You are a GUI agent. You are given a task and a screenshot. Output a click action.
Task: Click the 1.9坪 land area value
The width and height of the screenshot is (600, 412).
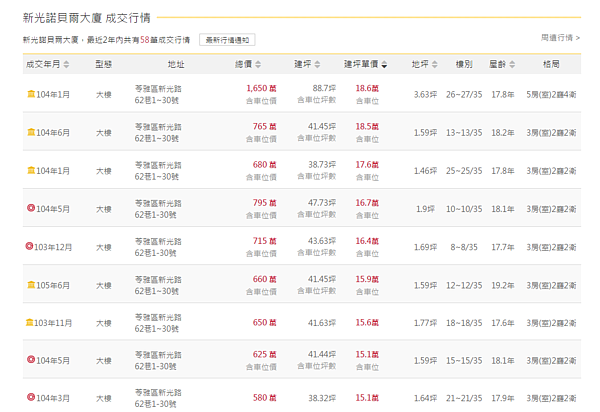425,209
